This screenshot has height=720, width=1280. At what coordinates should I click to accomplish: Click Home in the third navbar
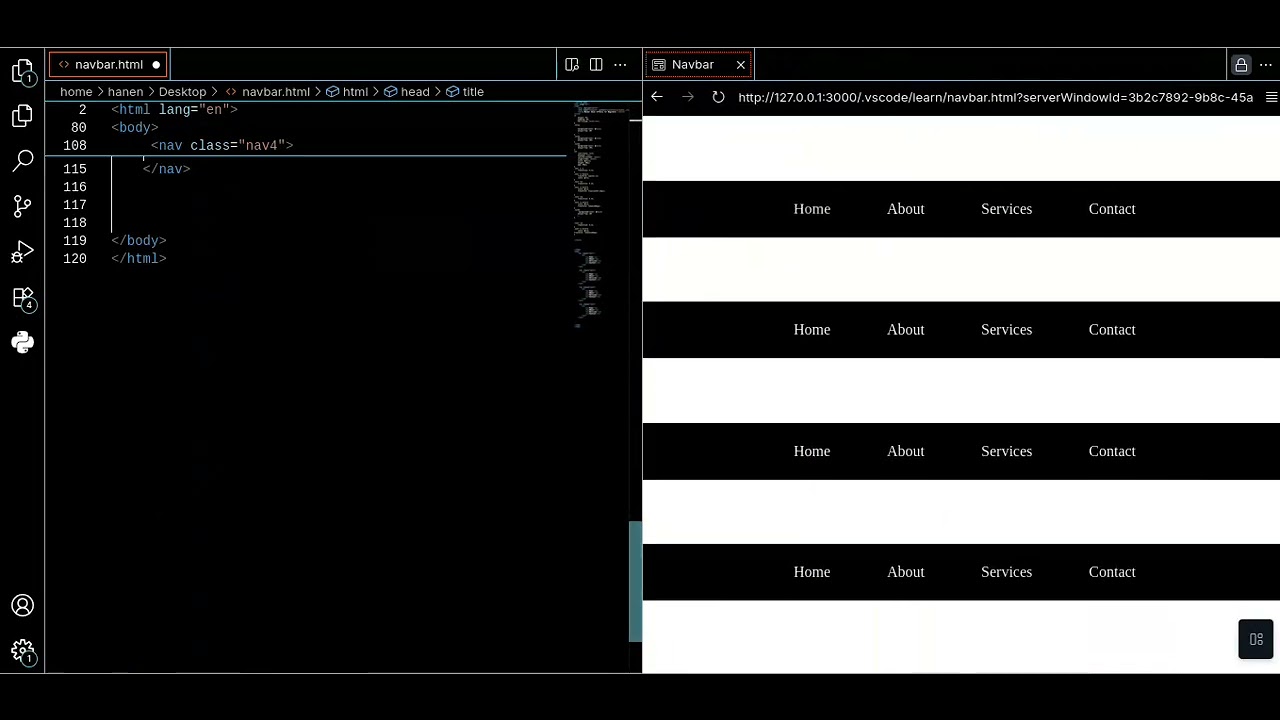812,452
